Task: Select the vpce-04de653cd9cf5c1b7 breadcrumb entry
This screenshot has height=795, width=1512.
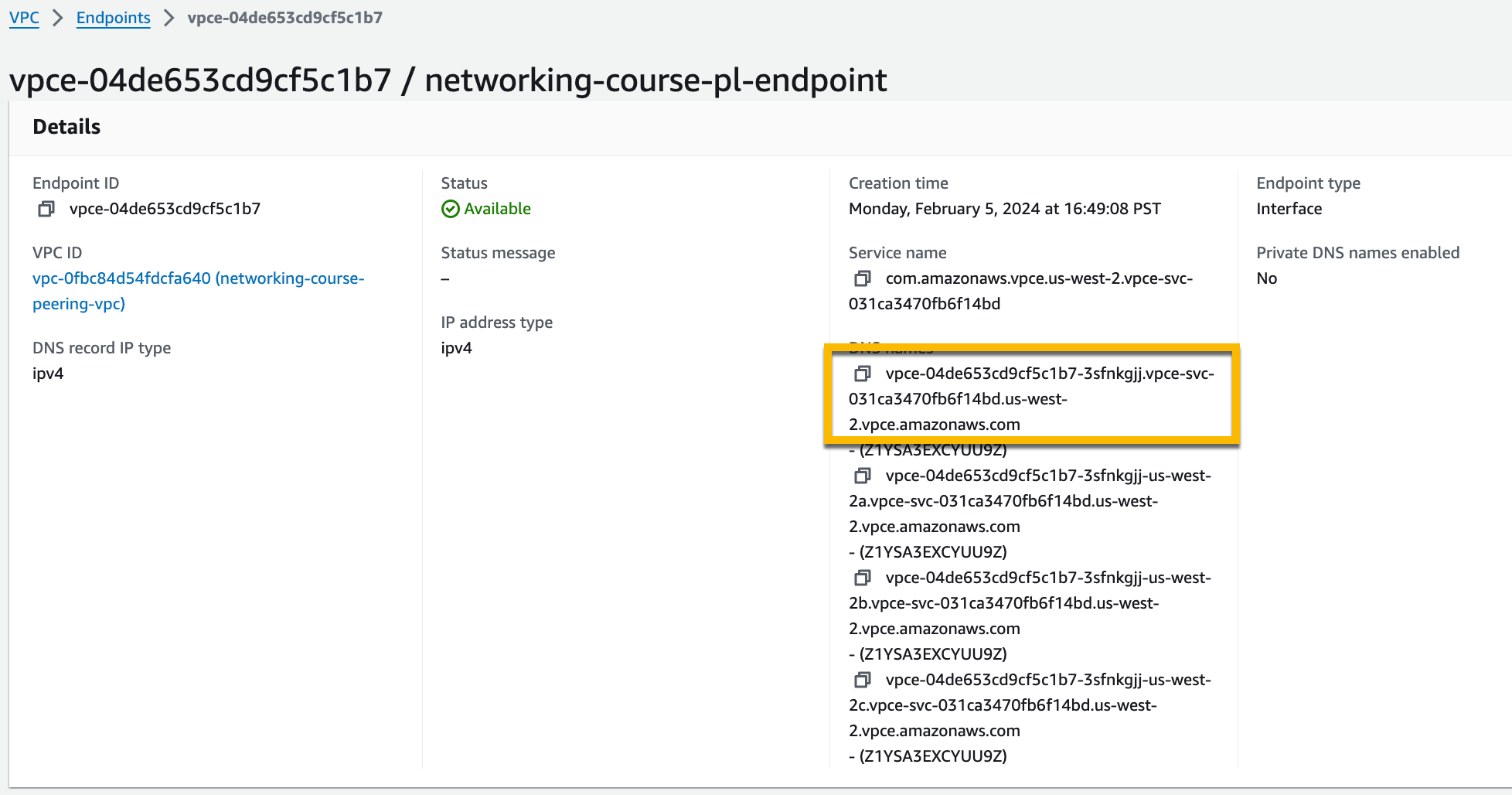Action: tap(283, 18)
